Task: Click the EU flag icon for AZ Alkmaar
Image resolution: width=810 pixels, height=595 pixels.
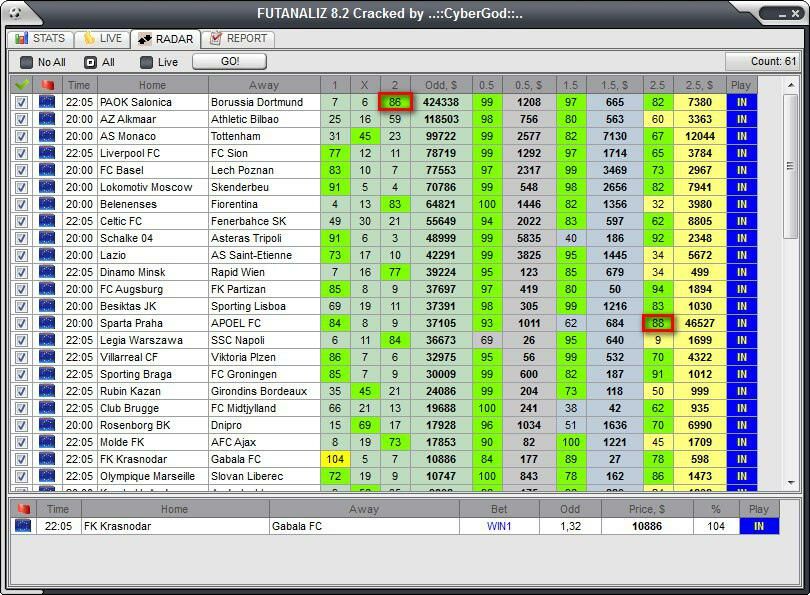Action: (47, 119)
